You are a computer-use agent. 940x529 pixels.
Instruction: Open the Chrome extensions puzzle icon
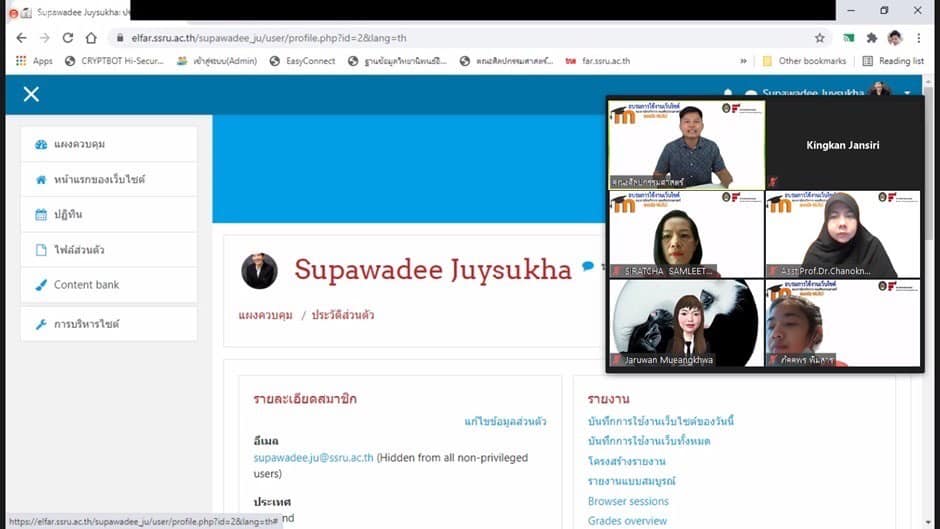871,38
